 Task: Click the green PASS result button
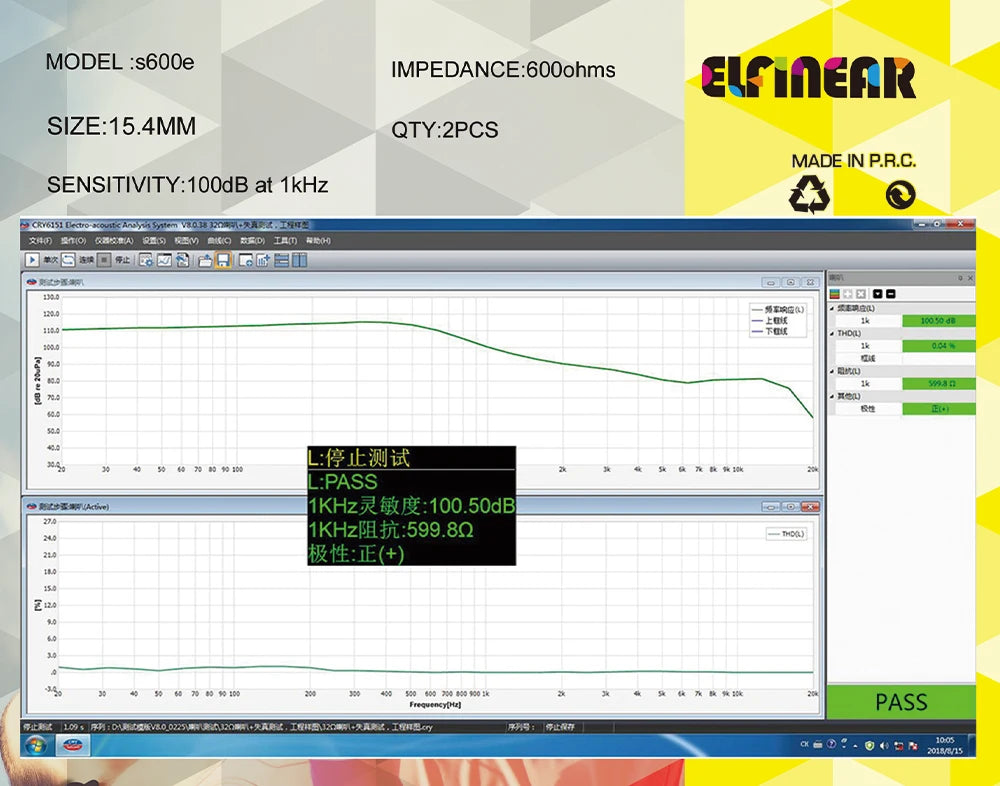coord(900,702)
